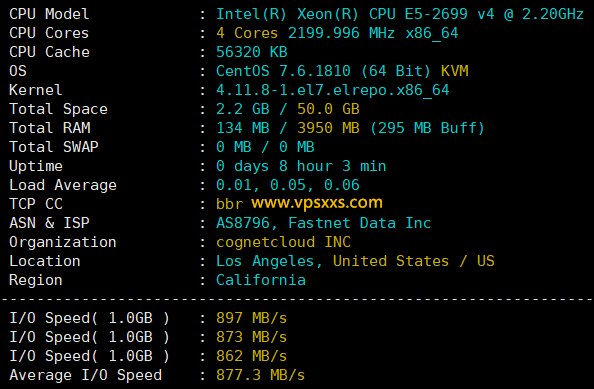This screenshot has height=389, width=594.
Task: Click 'AS8796, Fastnet Data Inc' text
Action: click(x=324, y=223)
